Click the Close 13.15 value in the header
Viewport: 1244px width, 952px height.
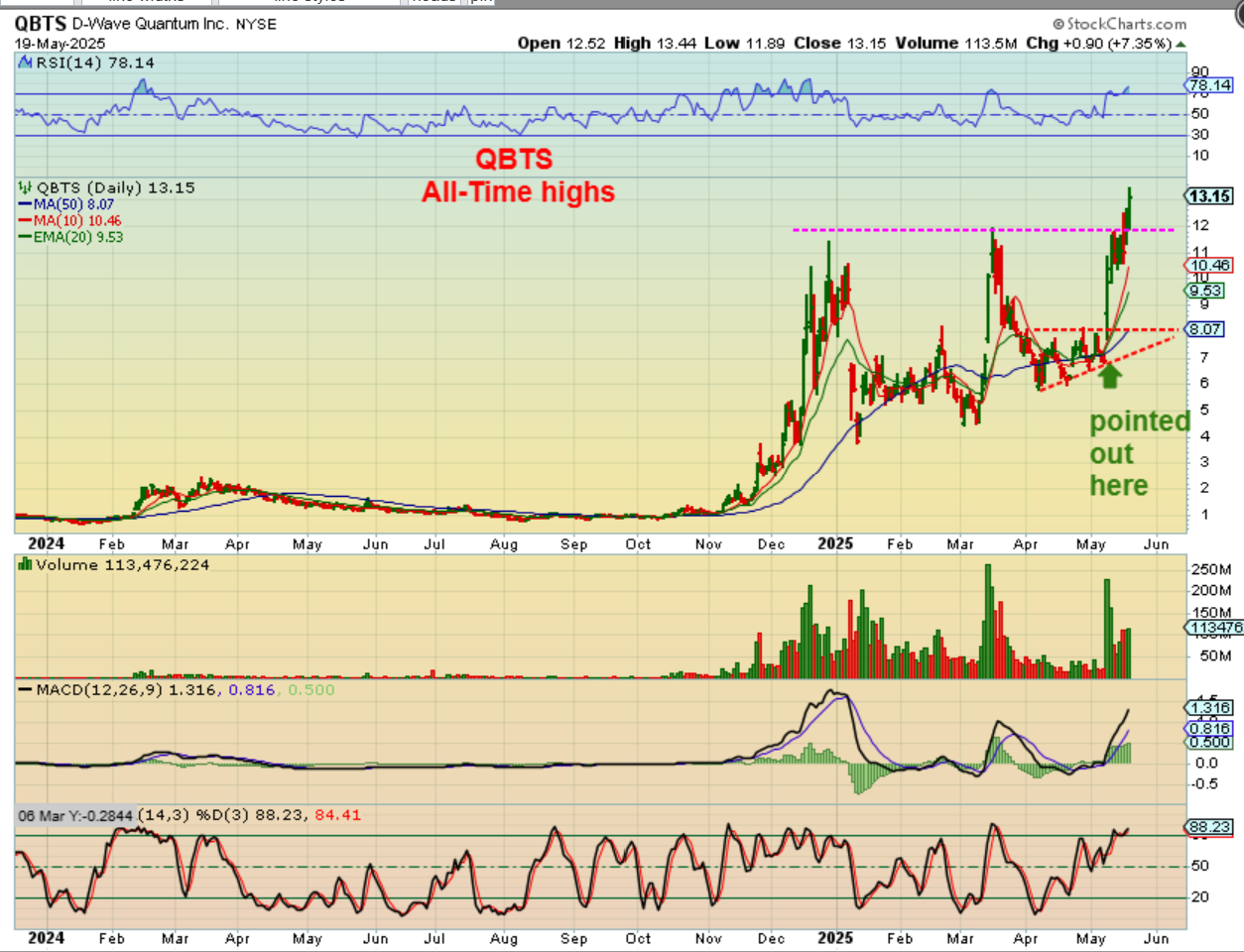click(x=840, y=44)
